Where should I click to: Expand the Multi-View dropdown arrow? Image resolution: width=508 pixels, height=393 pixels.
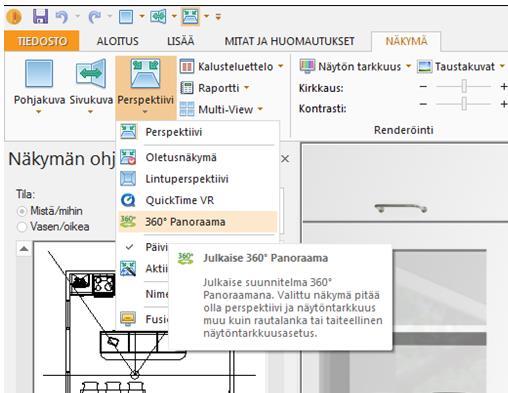260,109
